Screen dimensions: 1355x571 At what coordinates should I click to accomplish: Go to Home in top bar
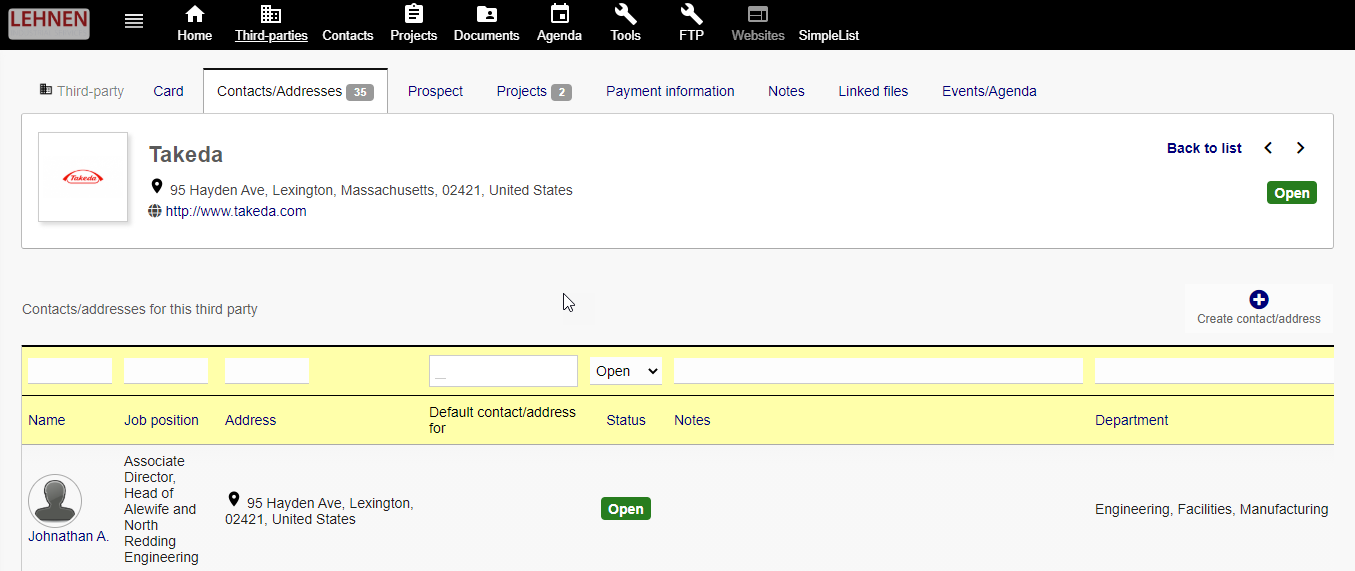(195, 24)
